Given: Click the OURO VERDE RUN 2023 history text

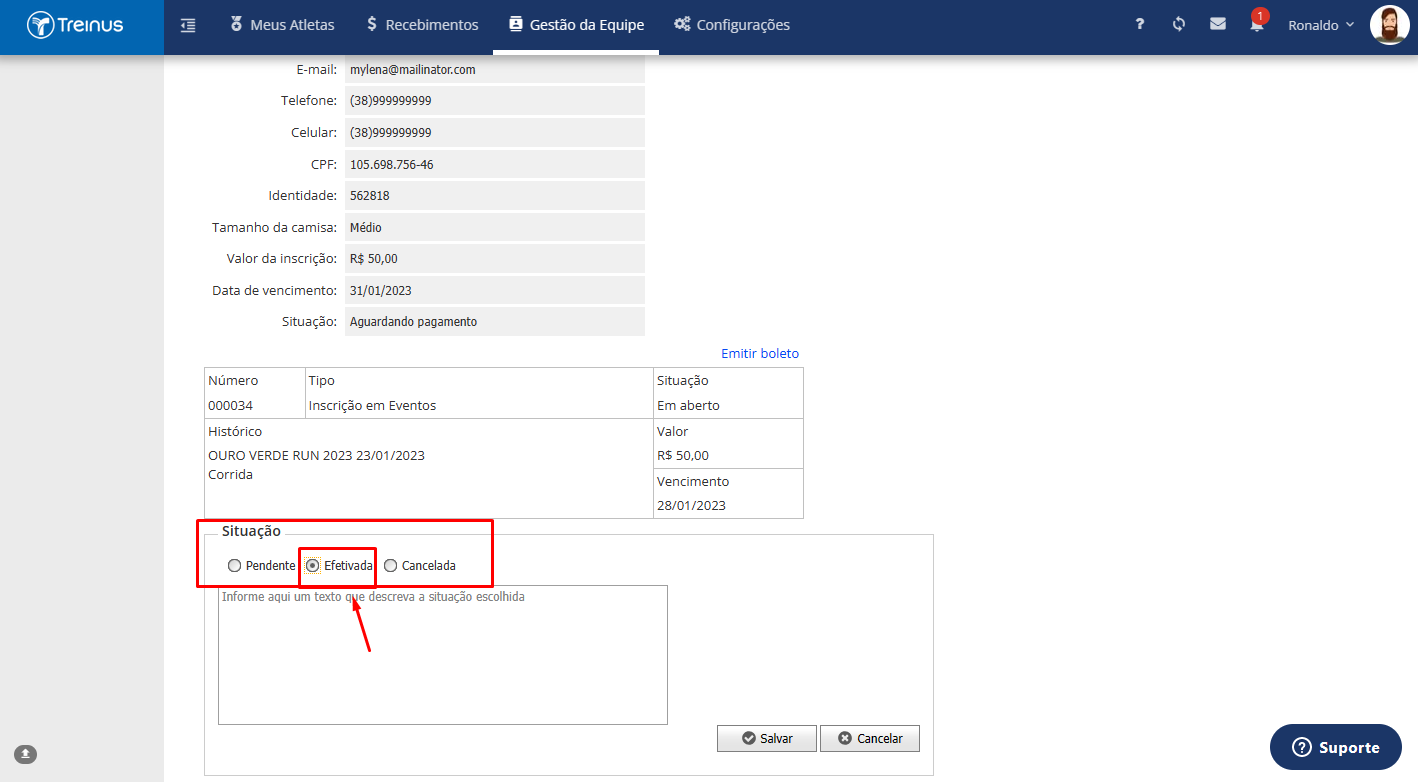Looking at the screenshot, I should [x=316, y=455].
